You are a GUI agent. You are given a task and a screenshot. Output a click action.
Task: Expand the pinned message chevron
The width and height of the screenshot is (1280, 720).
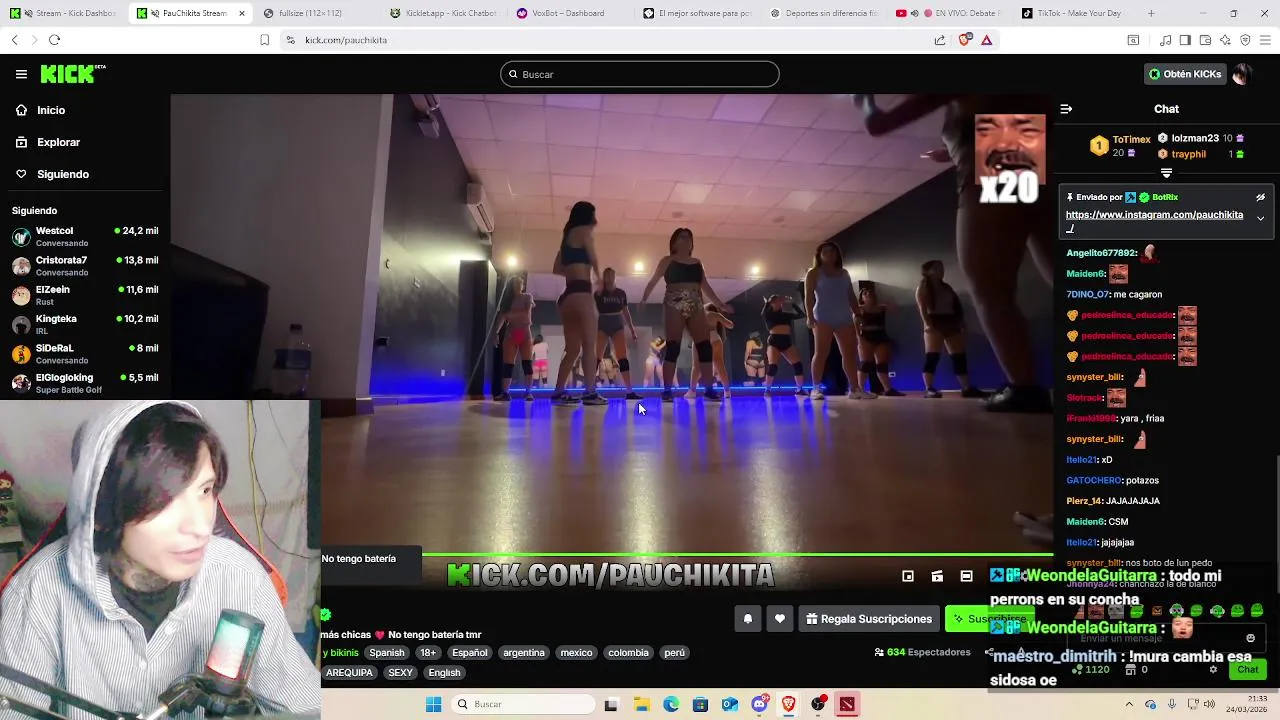(x=1260, y=218)
